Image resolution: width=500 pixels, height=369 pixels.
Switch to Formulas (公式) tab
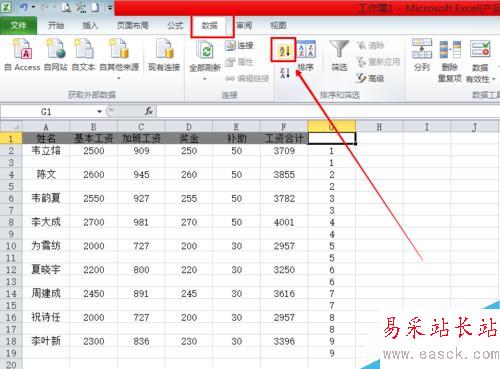pyautogui.click(x=175, y=25)
